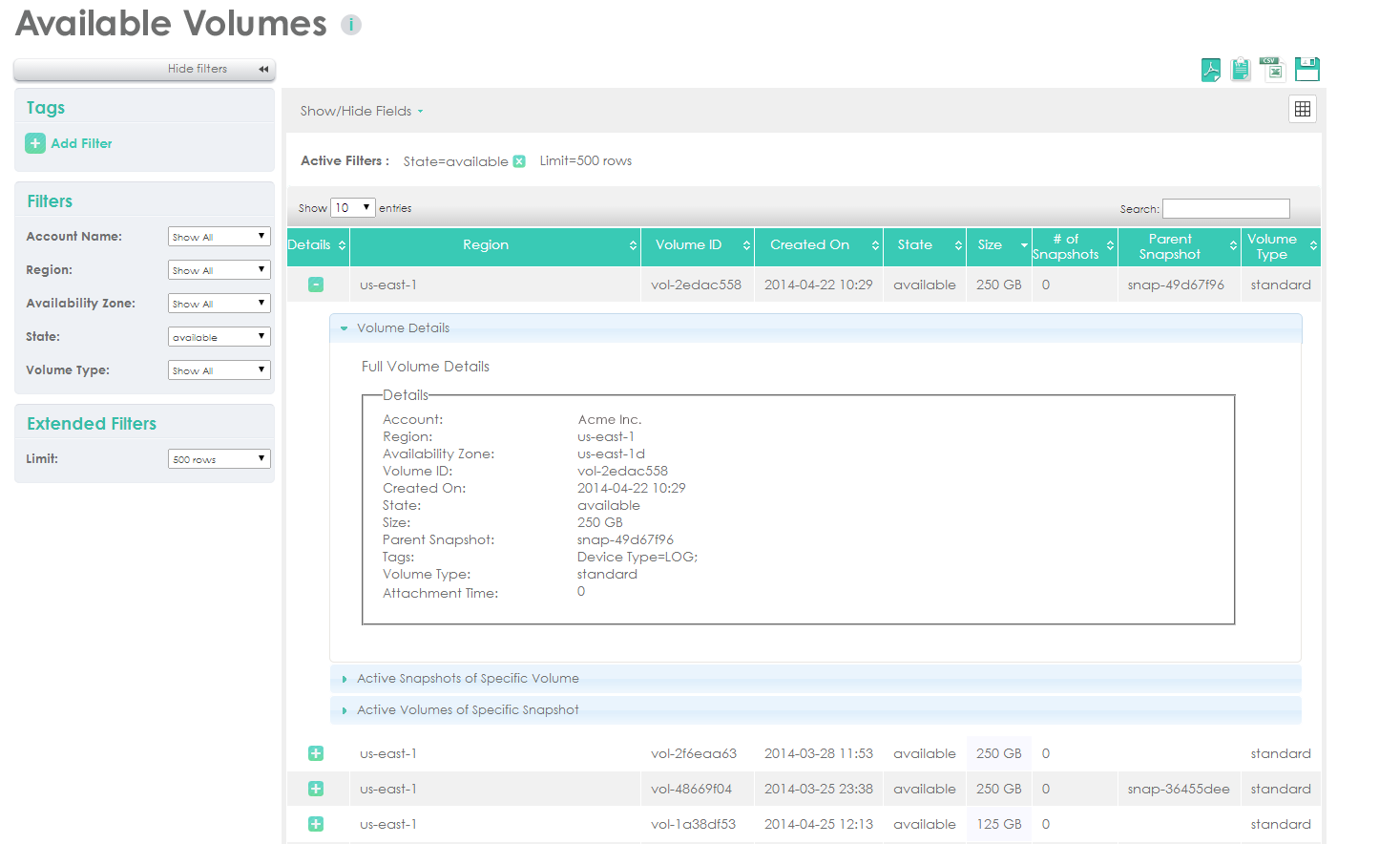
Task: Remove the State=available active filter
Action: (519, 161)
